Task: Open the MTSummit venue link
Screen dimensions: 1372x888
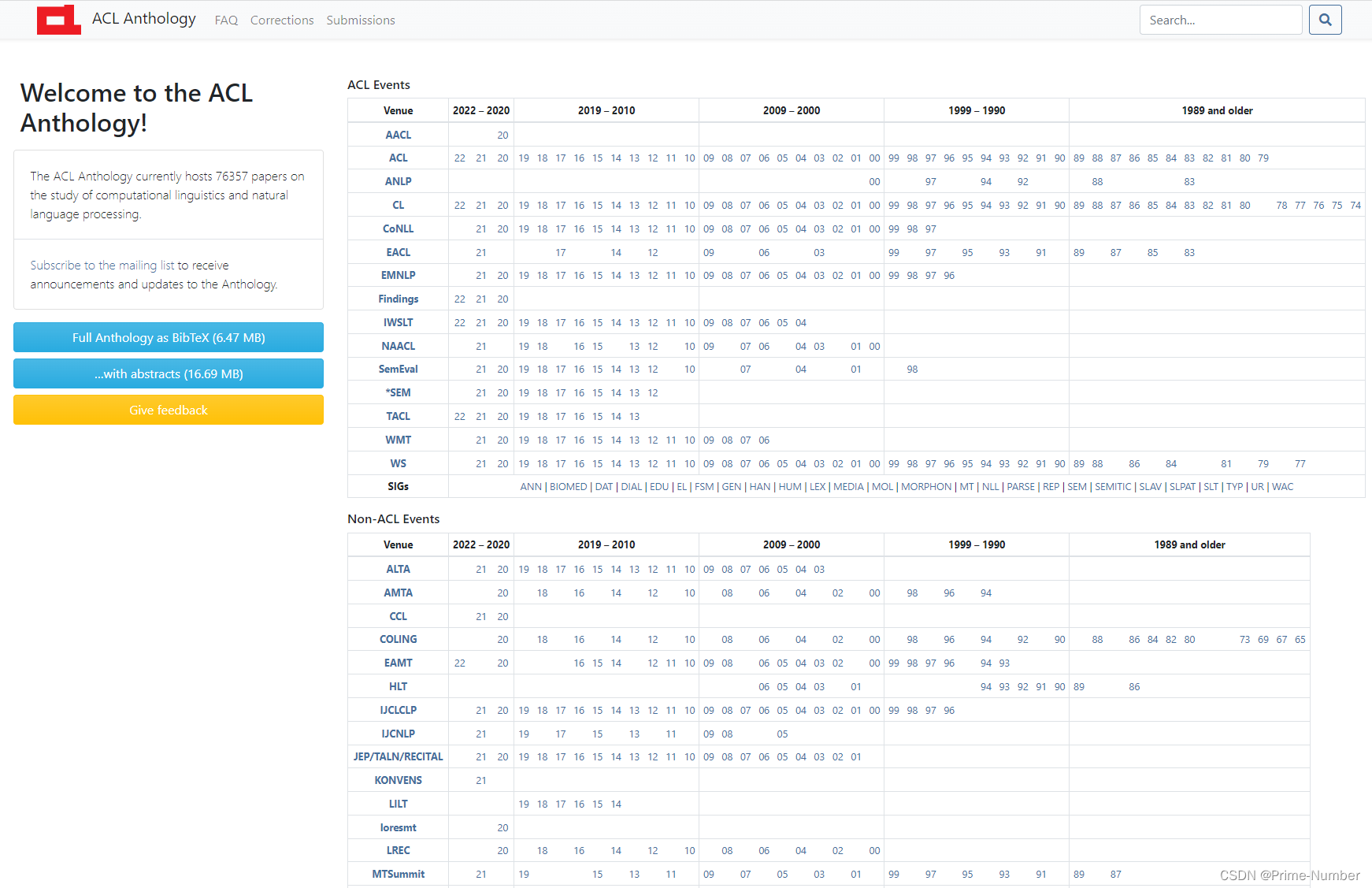Action: pyautogui.click(x=399, y=875)
